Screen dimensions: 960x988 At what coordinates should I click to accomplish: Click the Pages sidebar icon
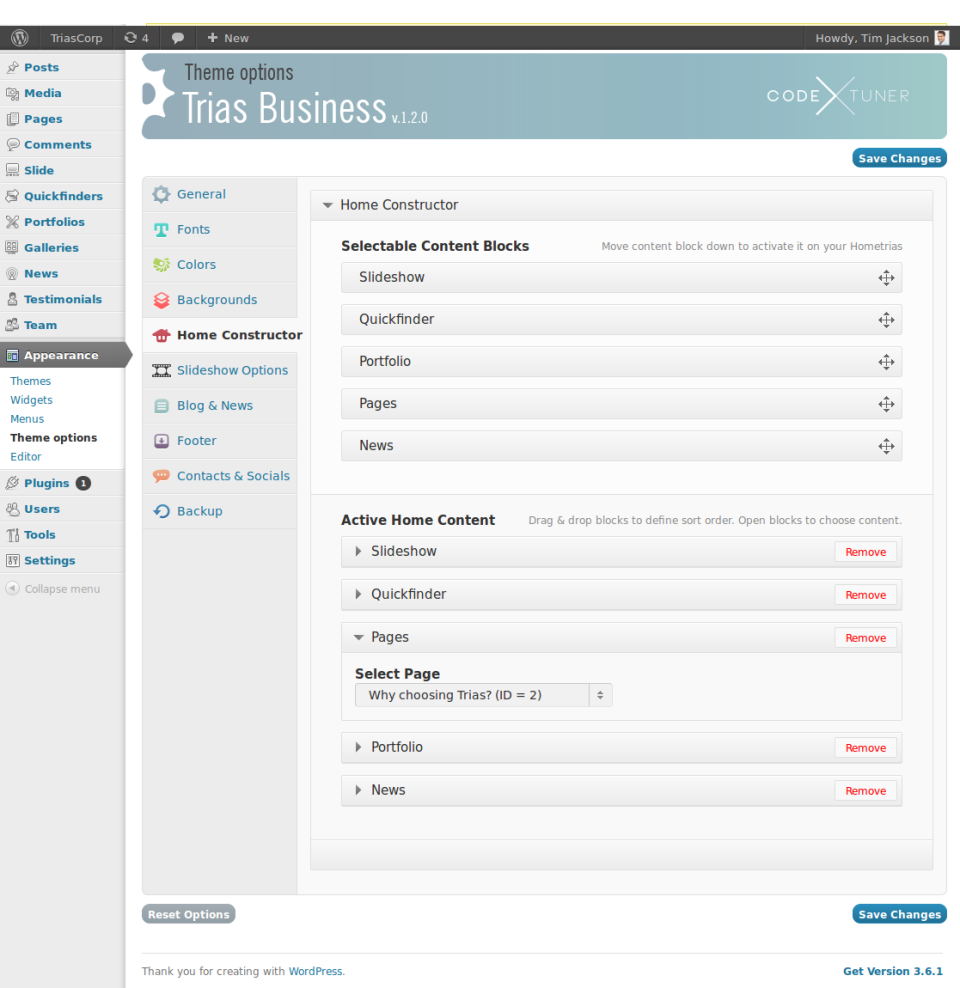(x=12, y=119)
